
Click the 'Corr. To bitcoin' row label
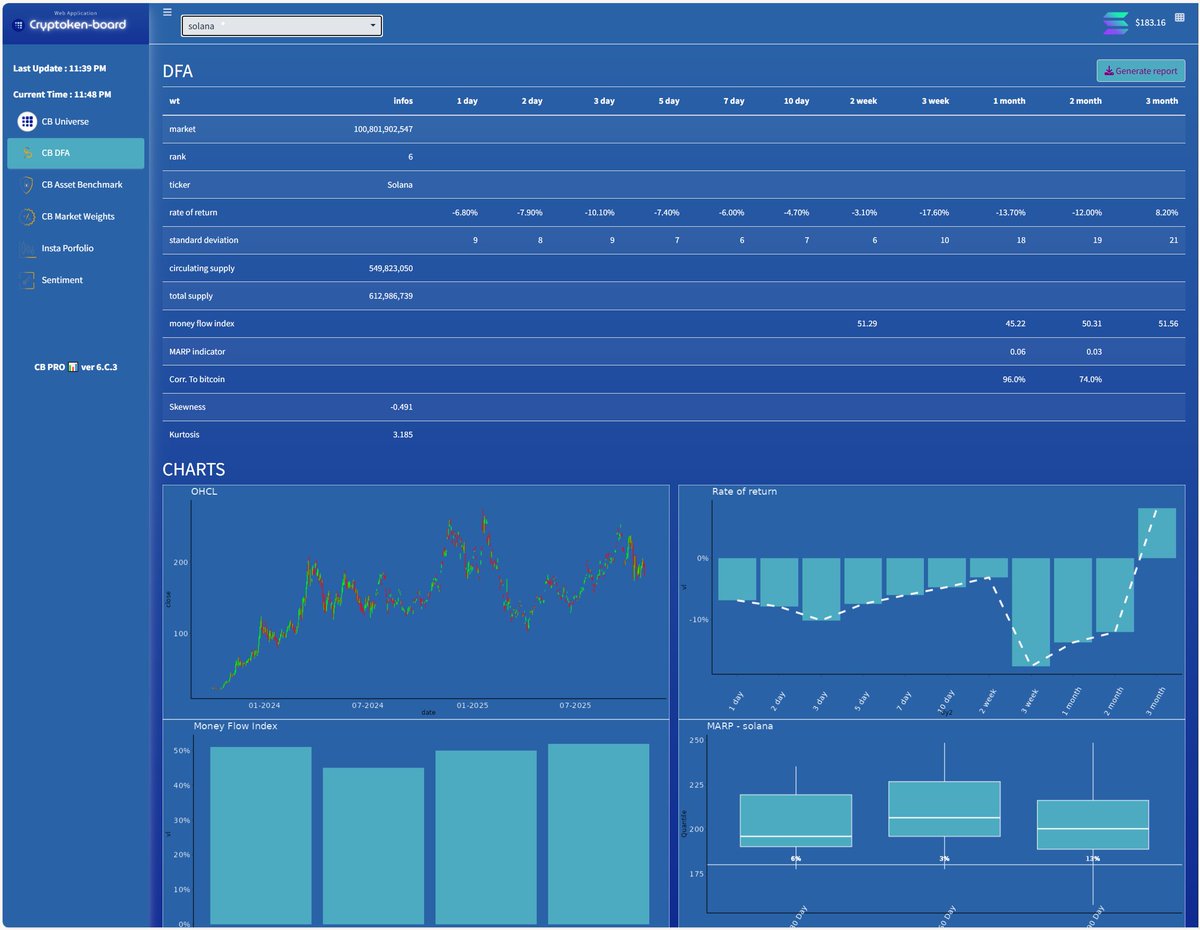tap(197, 380)
